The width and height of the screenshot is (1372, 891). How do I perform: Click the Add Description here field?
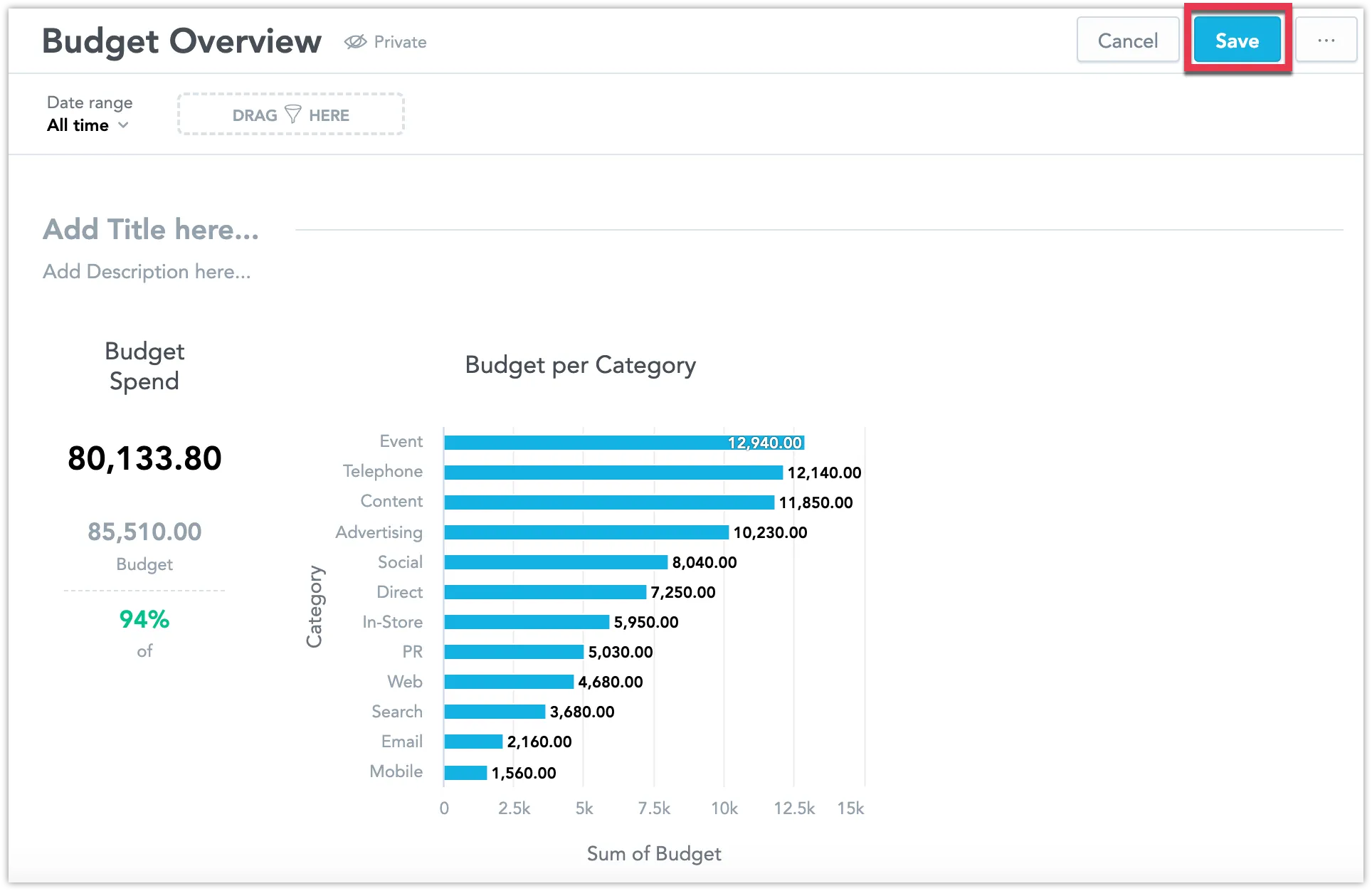146,271
